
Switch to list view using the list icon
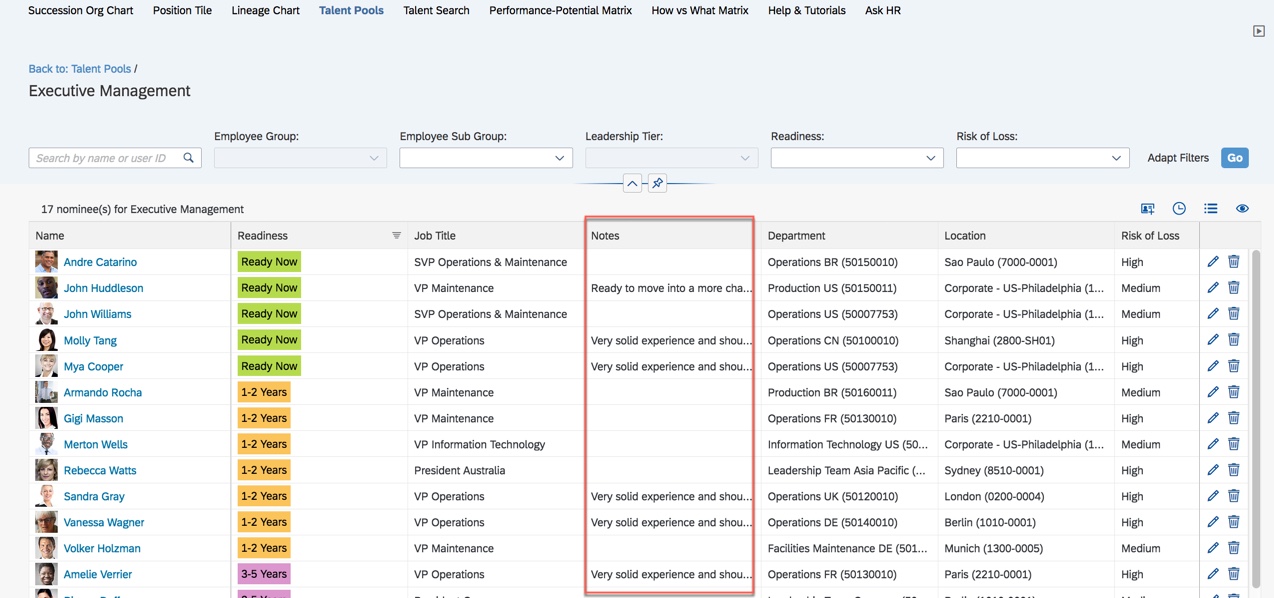point(1211,208)
